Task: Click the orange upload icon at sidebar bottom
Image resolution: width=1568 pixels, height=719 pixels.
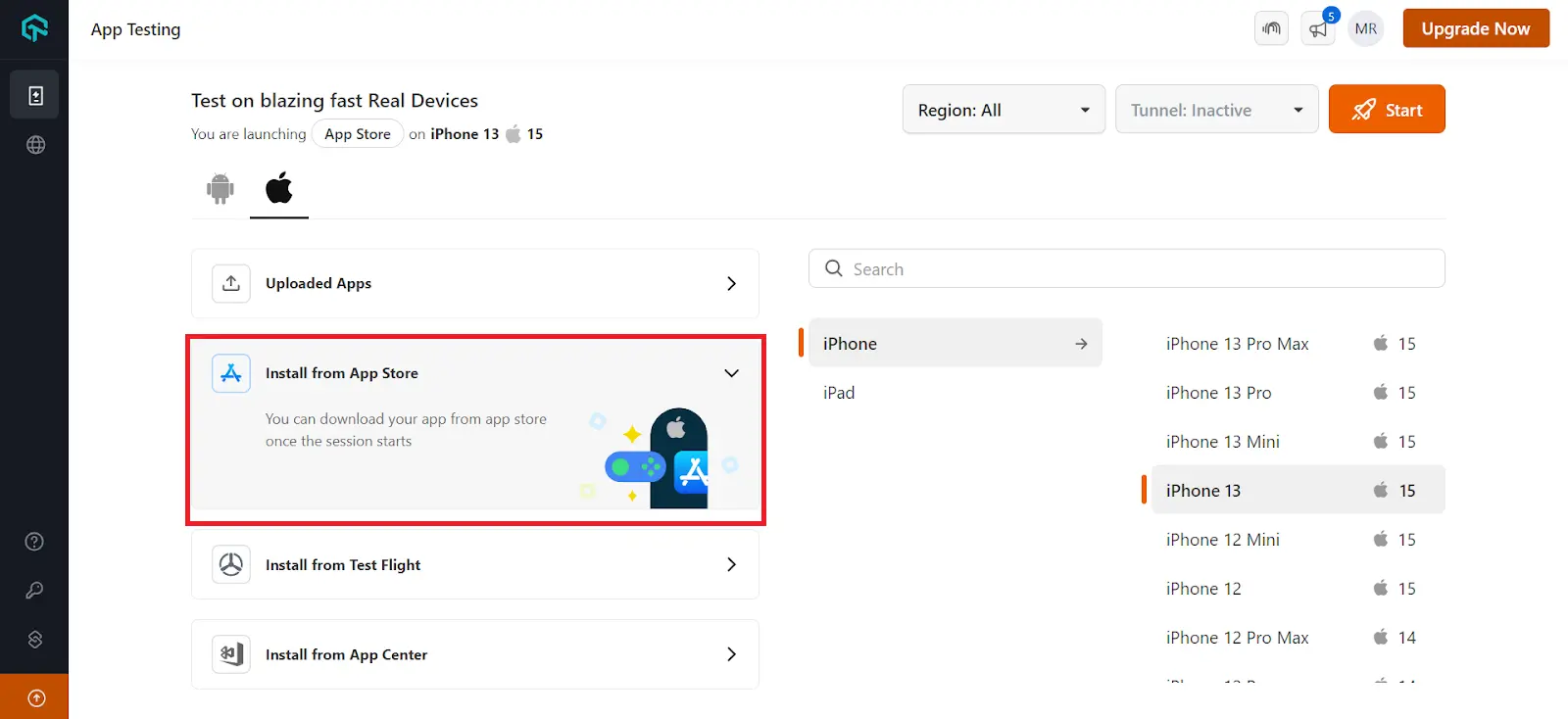Action: 35,697
